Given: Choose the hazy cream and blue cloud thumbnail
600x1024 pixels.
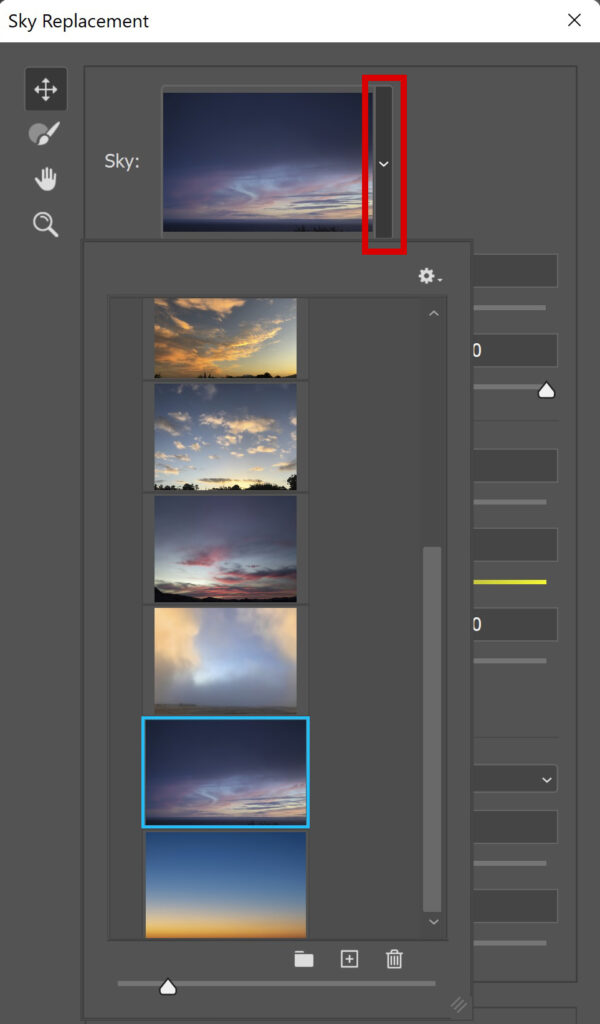Looking at the screenshot, I should click(225, 660).
